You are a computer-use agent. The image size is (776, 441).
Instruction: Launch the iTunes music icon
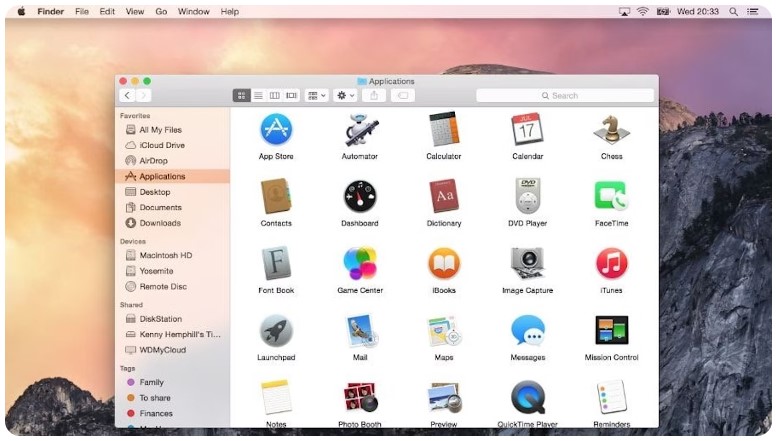(611, 263)
